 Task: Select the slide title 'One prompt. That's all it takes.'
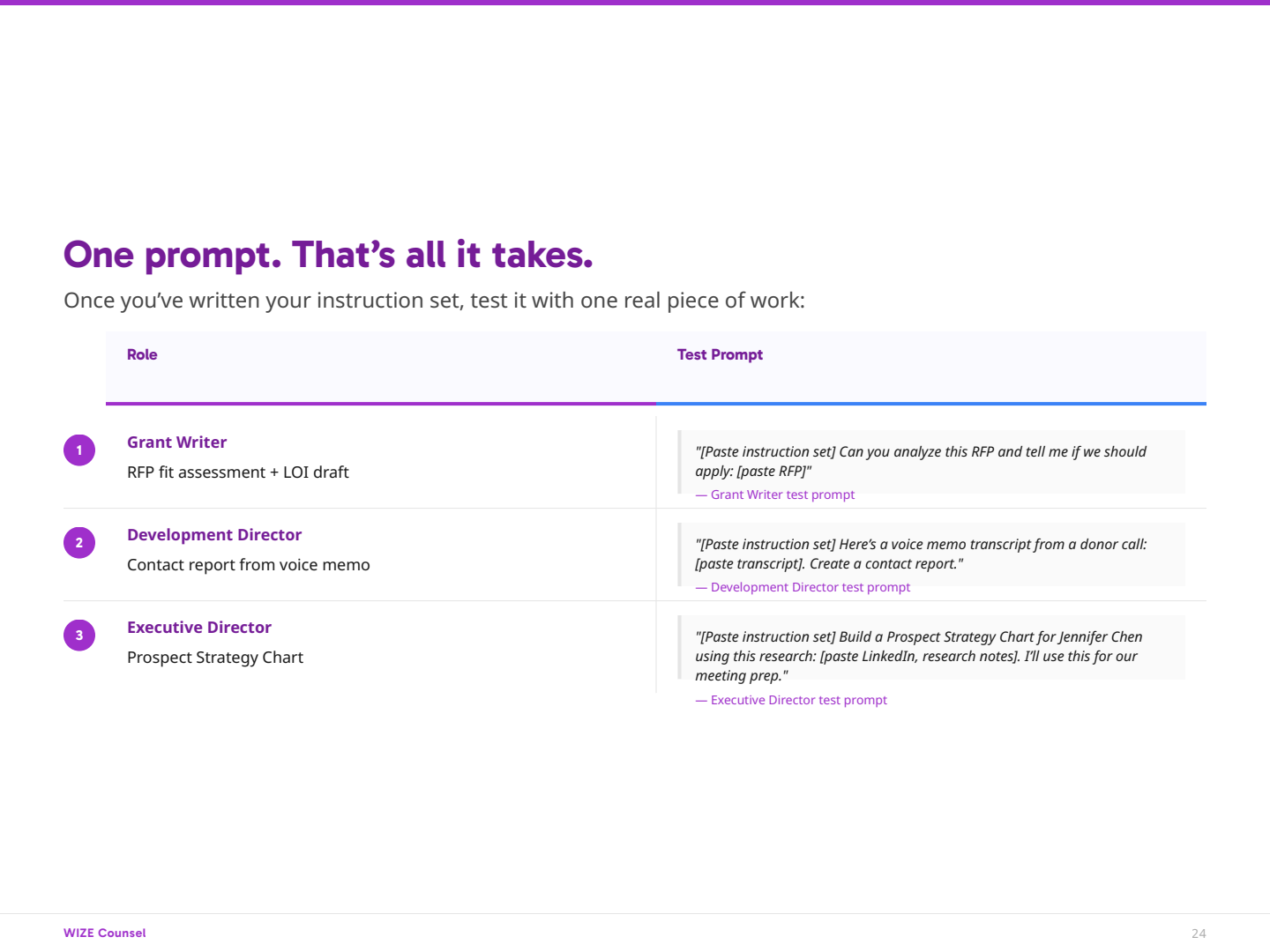(328, 256)
